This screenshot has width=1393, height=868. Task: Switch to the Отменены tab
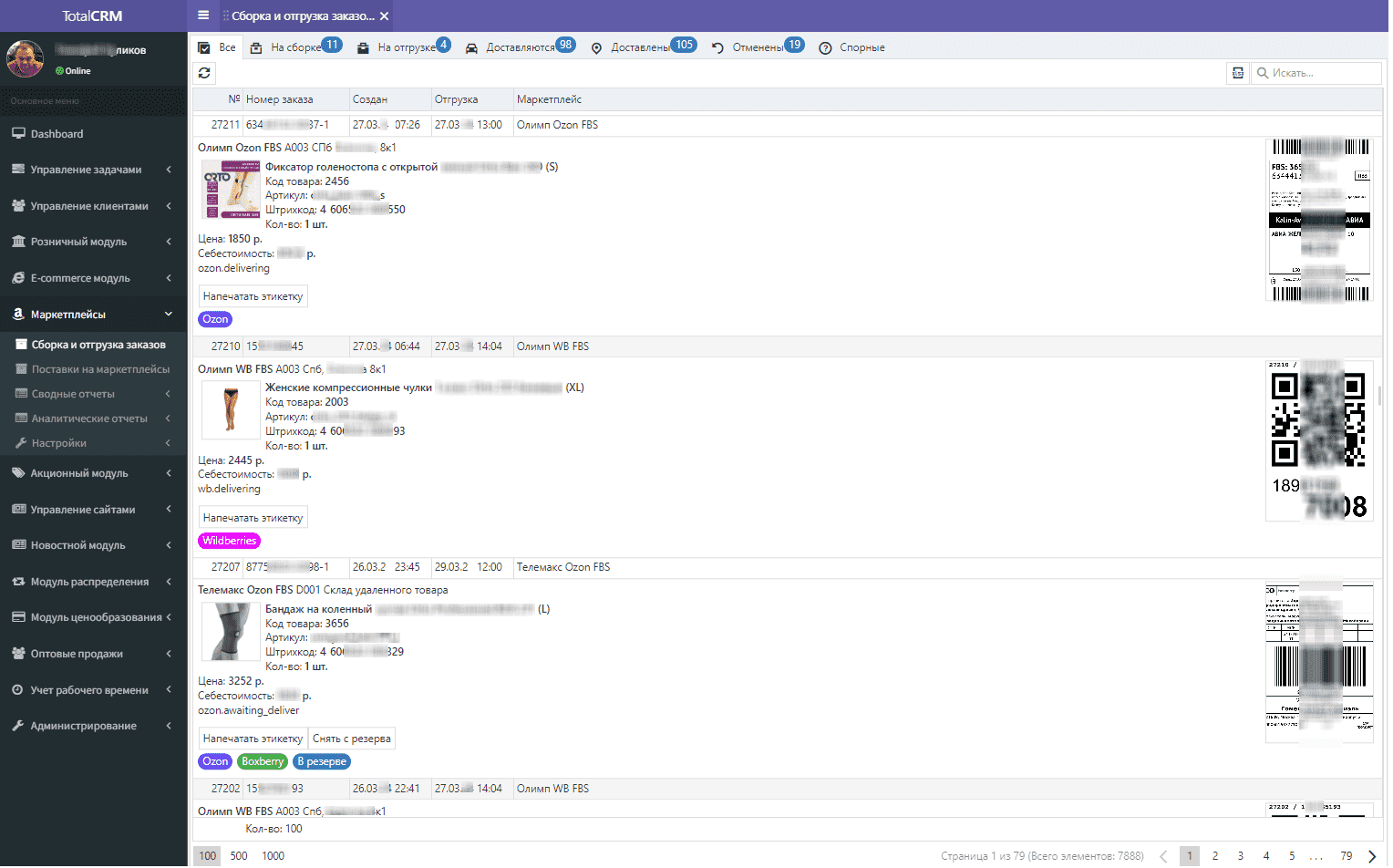click(x=757, y=47)
